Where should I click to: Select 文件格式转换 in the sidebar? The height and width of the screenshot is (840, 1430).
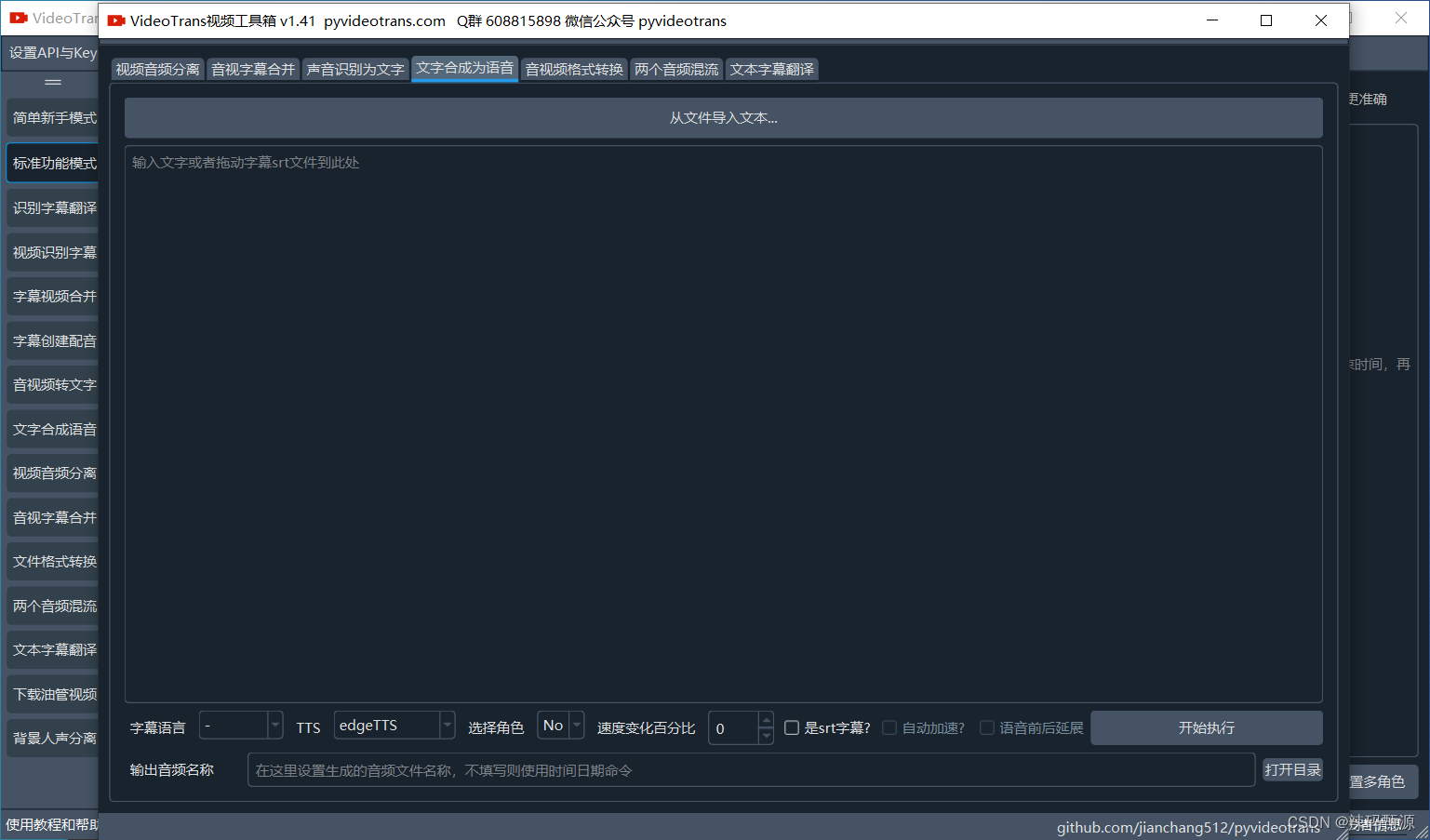coord(54,561)
